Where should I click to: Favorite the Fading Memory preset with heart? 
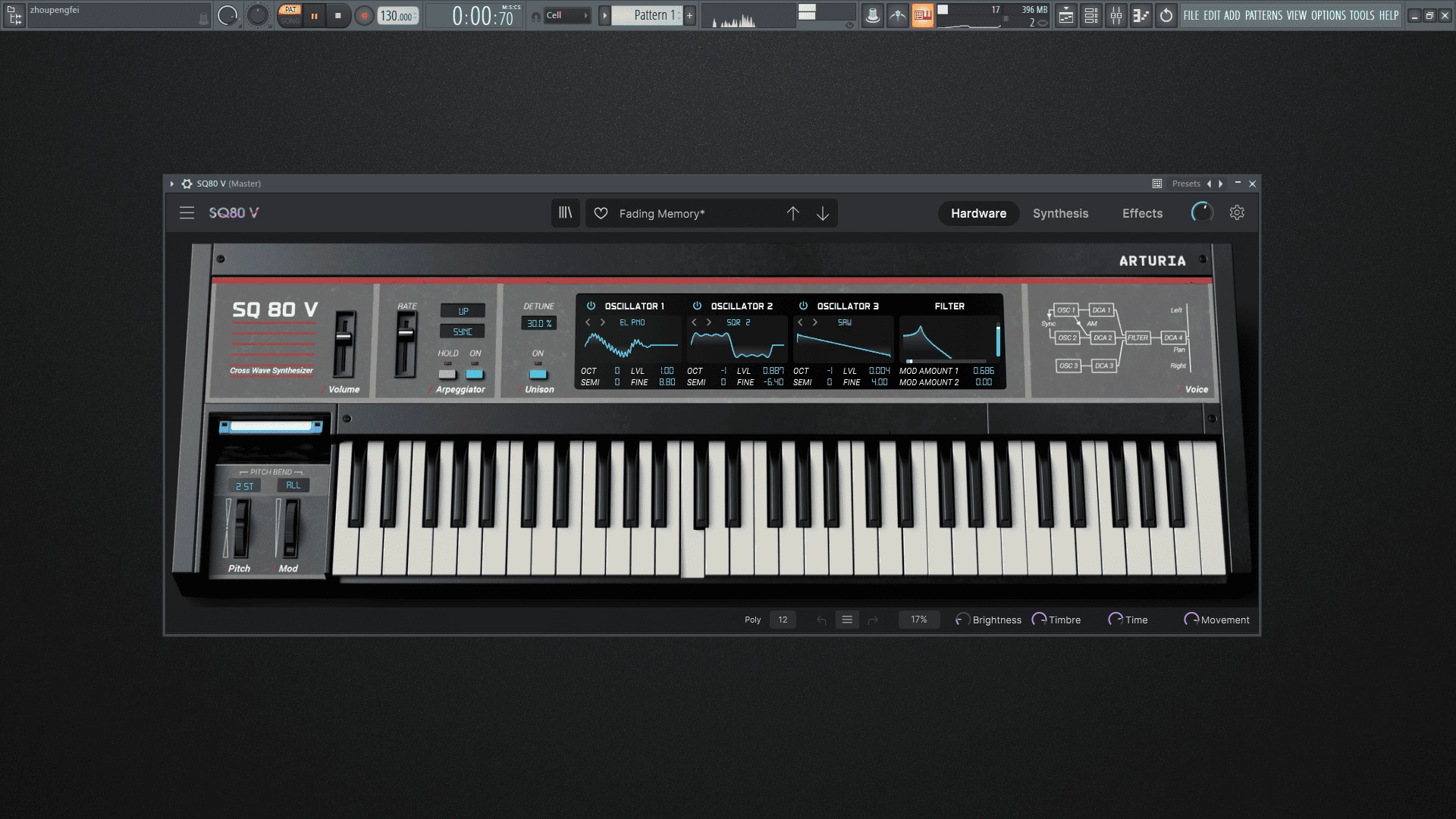click(601, 214)
